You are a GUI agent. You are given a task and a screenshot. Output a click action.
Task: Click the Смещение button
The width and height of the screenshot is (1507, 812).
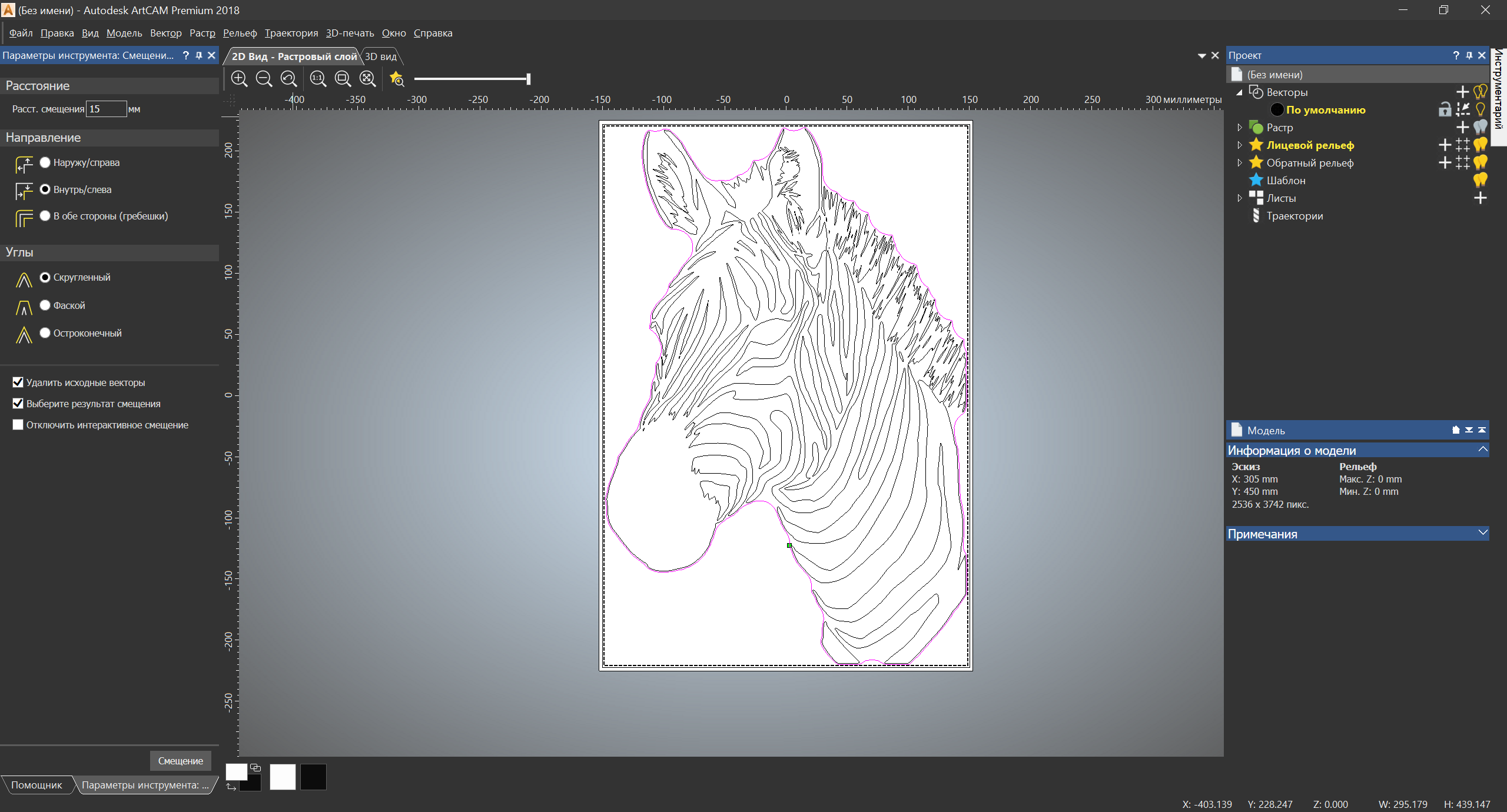point(180,761)
